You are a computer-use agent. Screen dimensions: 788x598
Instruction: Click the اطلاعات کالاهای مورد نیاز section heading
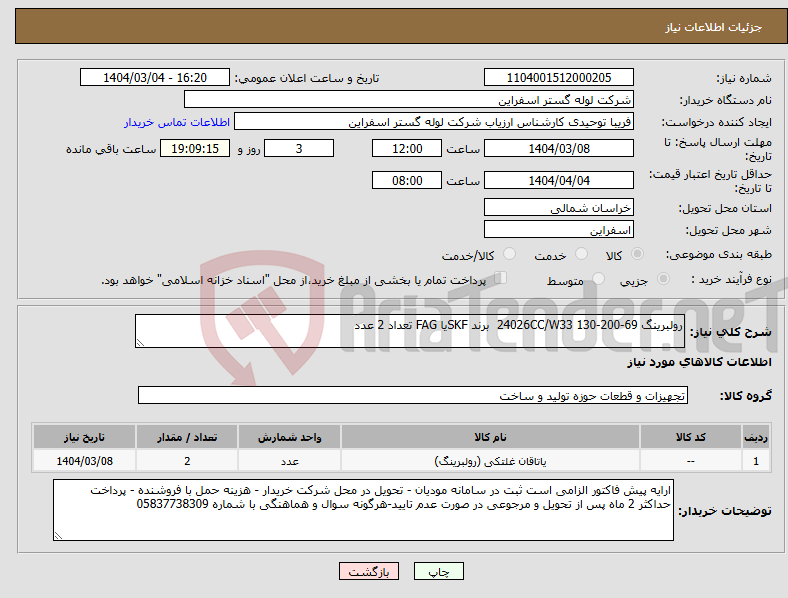pos(699,362)
